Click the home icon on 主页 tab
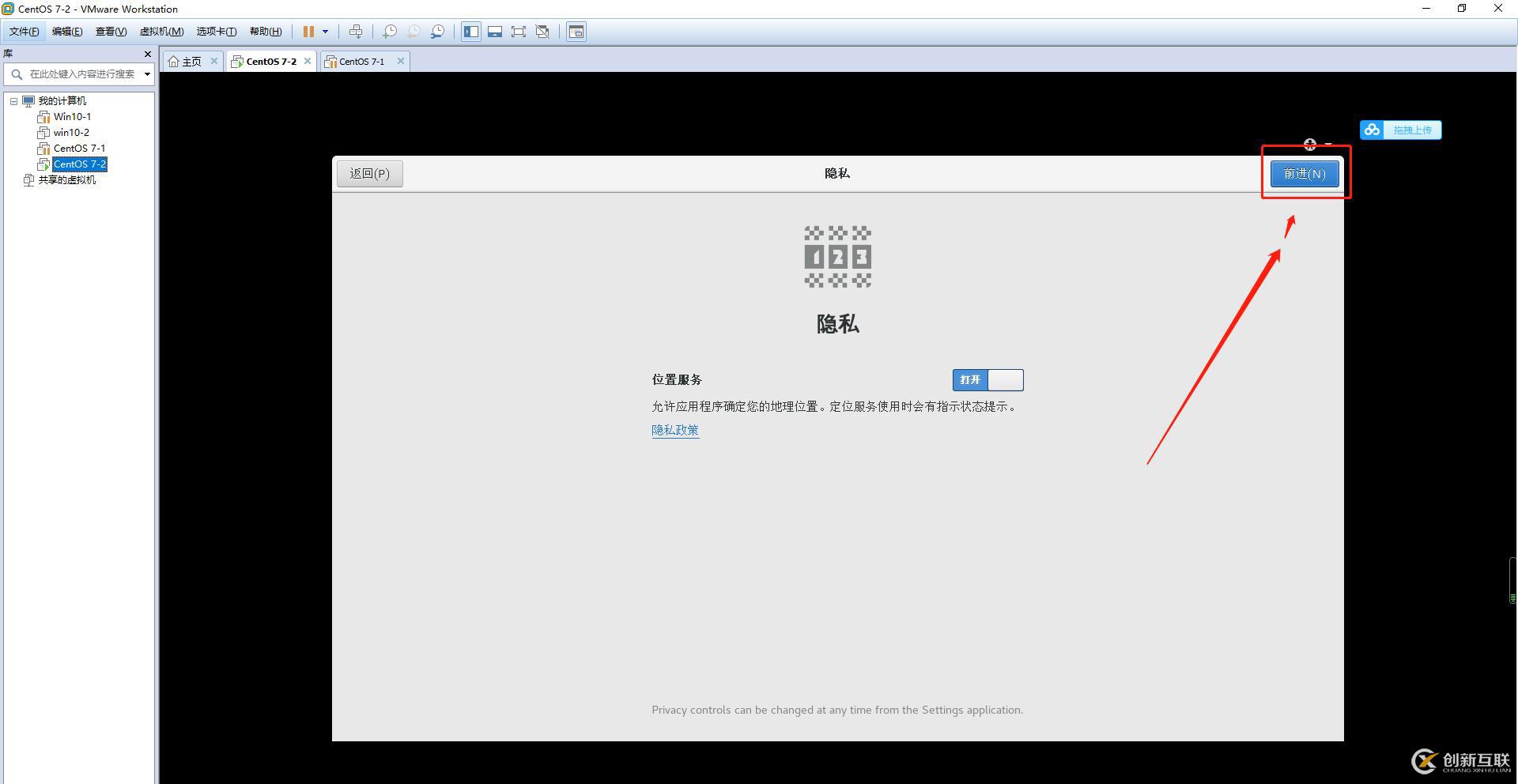This screenshot has height=784, width=1518. tap(174, 62)
